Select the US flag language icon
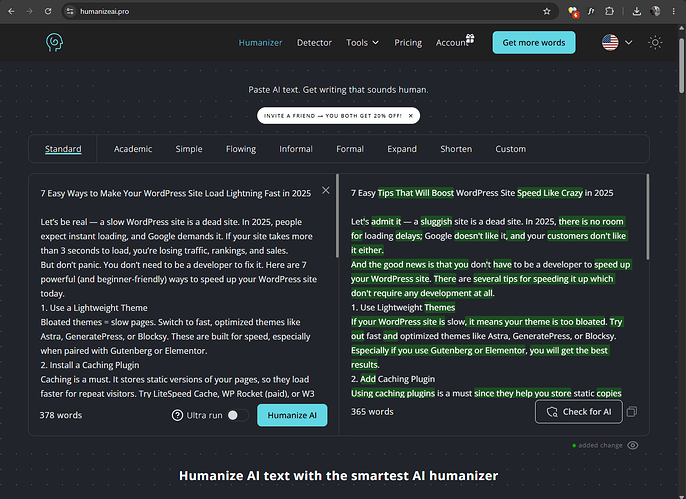Screen dimensions: 686x499 (x=610, y=42)
